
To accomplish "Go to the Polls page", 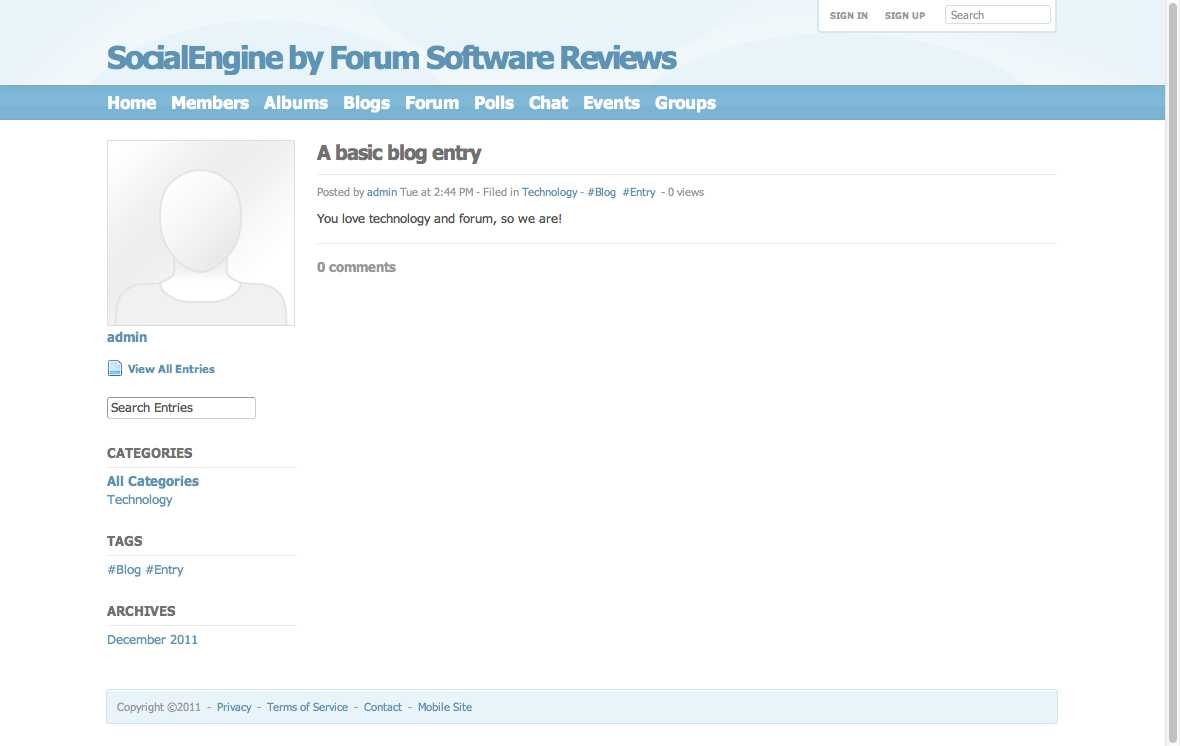I will point(494,103).
